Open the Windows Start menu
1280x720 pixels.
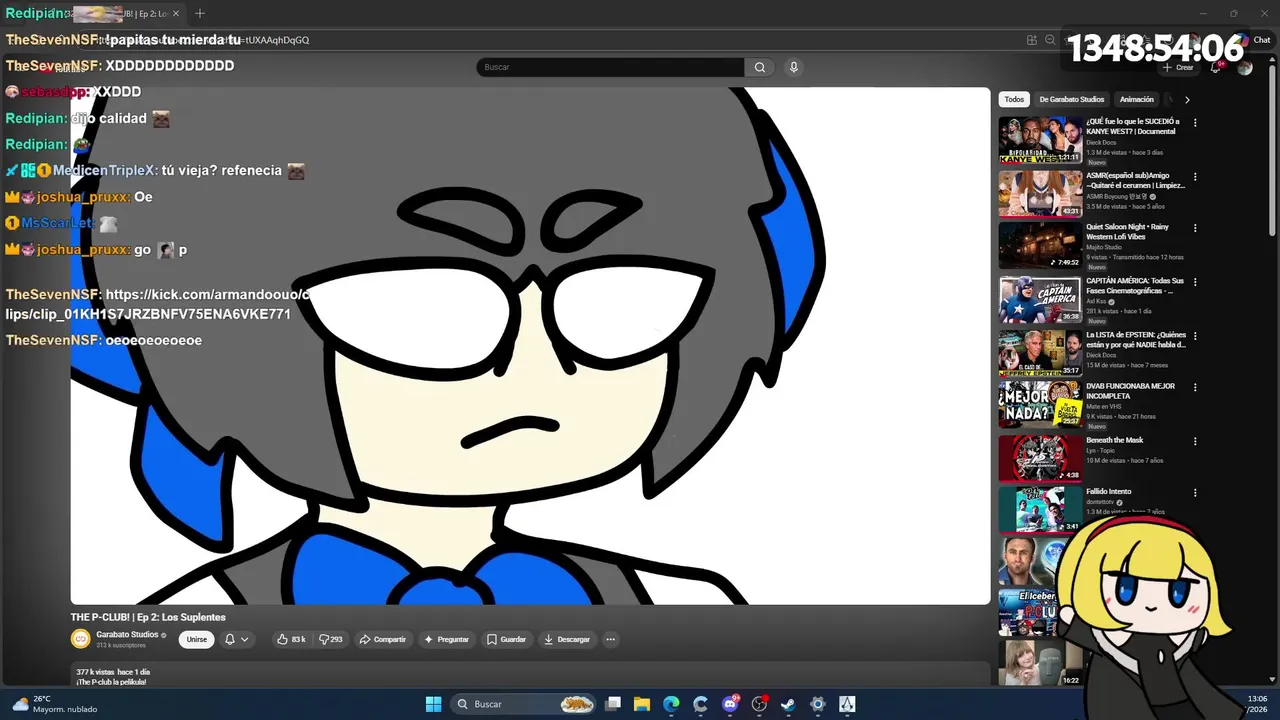(x=433, y=704)
